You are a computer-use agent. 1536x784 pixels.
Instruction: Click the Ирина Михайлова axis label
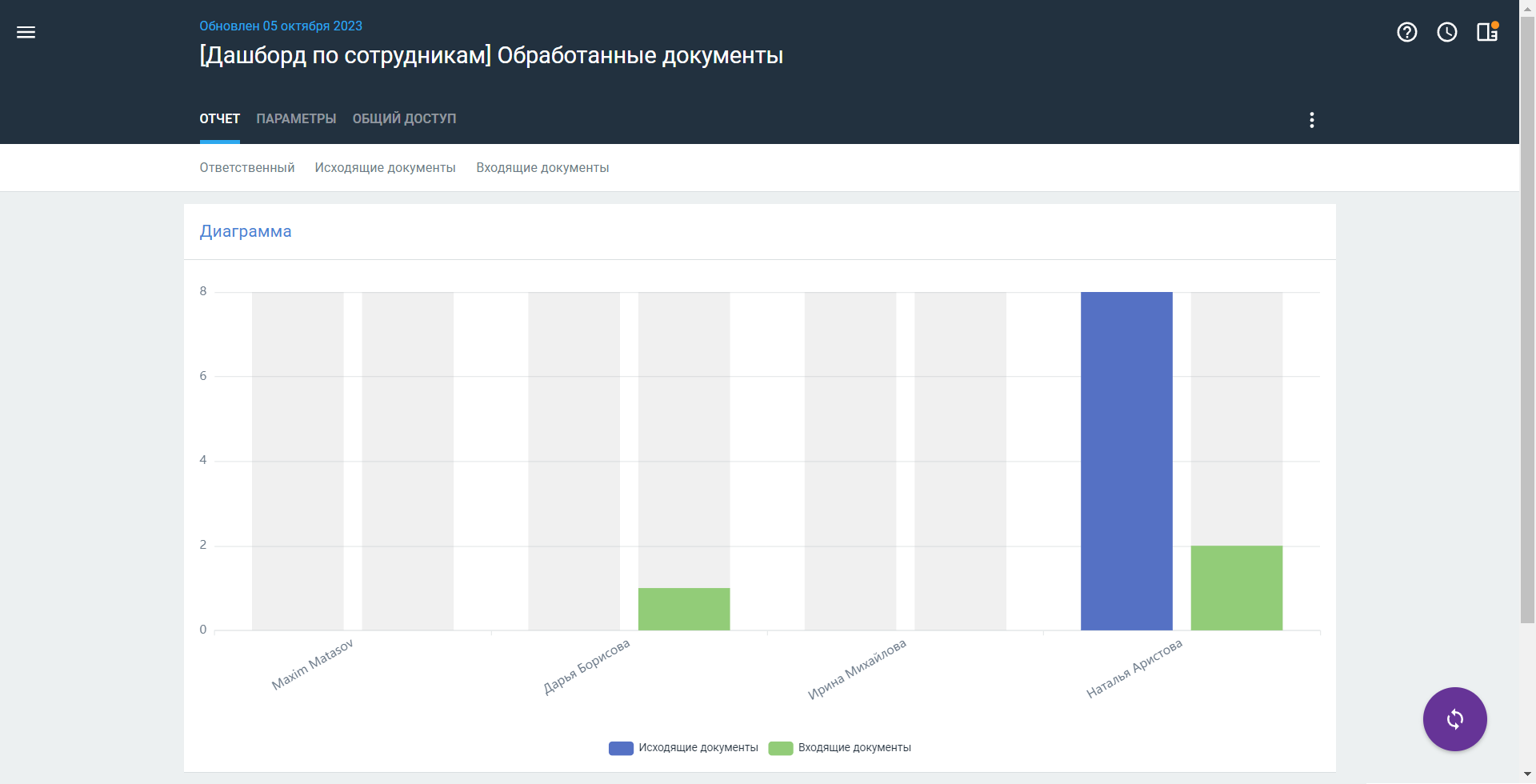tap(857, 669)
